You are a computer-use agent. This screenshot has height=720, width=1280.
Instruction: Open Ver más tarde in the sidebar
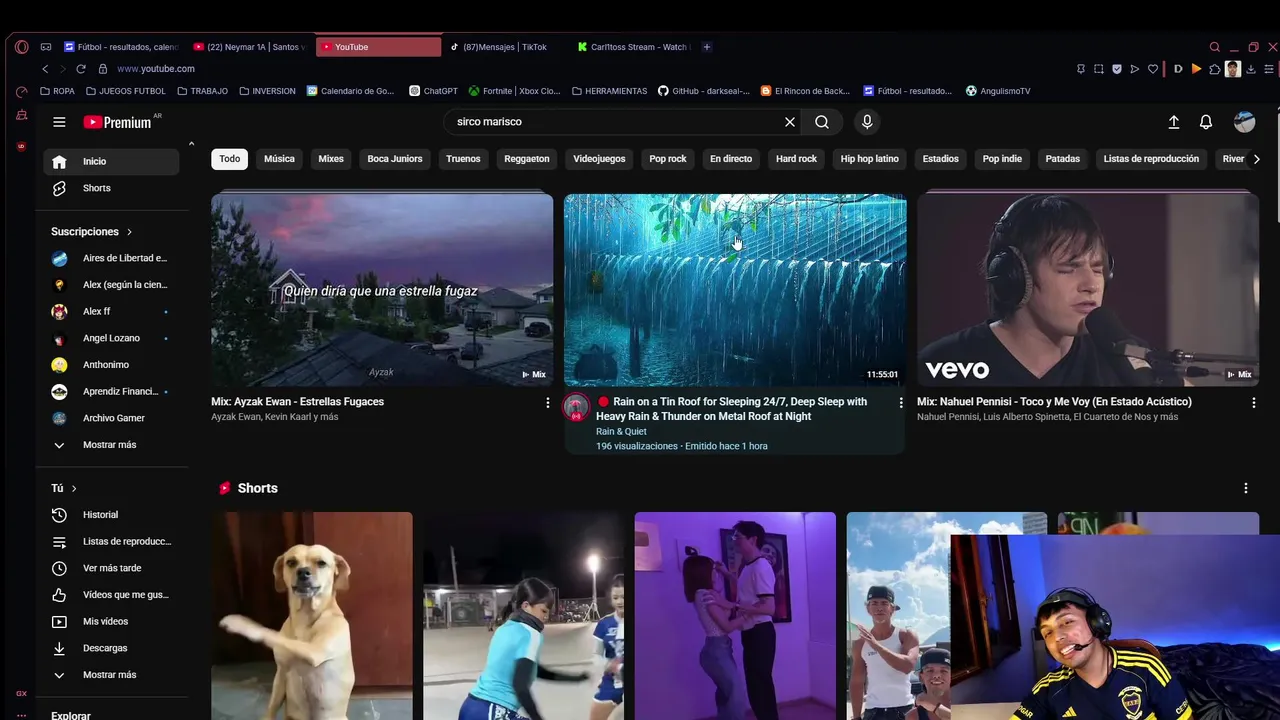[111, 568]
